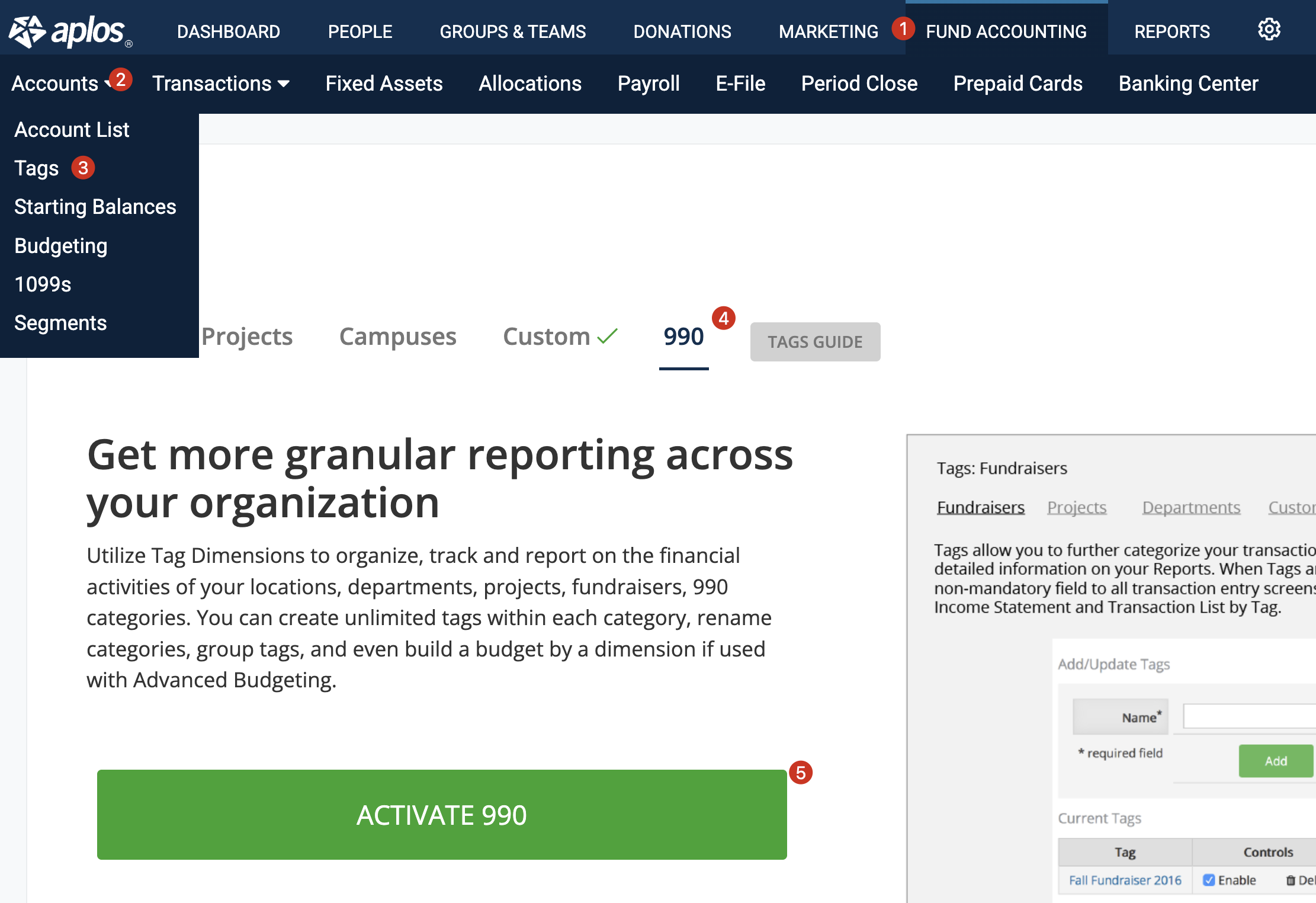This screenshot has width=1316, height=903.
Task: Click the Tags Guide button
Action: click(815, 342)
